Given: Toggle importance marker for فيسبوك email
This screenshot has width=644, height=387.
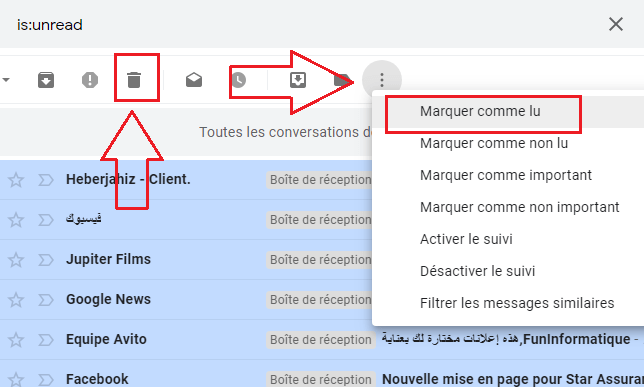Looking at the screenshot, I should [x=46, y=220].
